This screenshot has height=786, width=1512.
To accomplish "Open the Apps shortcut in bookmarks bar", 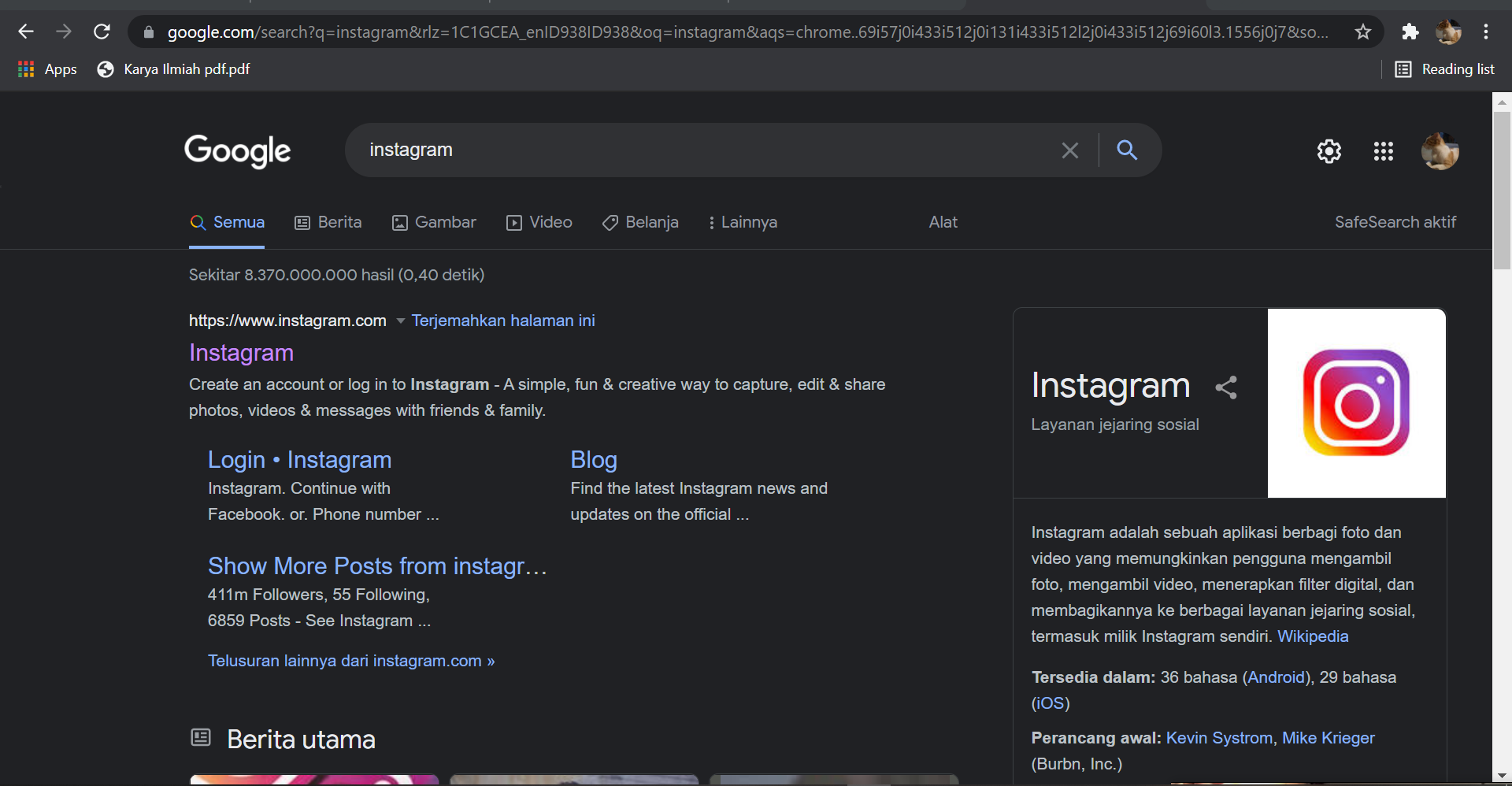I will click(x=47, y=69).
